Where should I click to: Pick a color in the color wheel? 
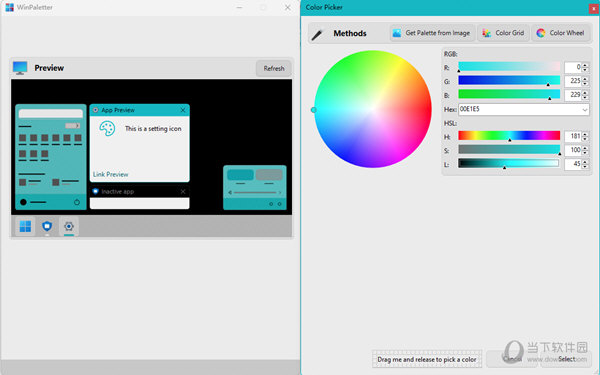click(373, 109)
